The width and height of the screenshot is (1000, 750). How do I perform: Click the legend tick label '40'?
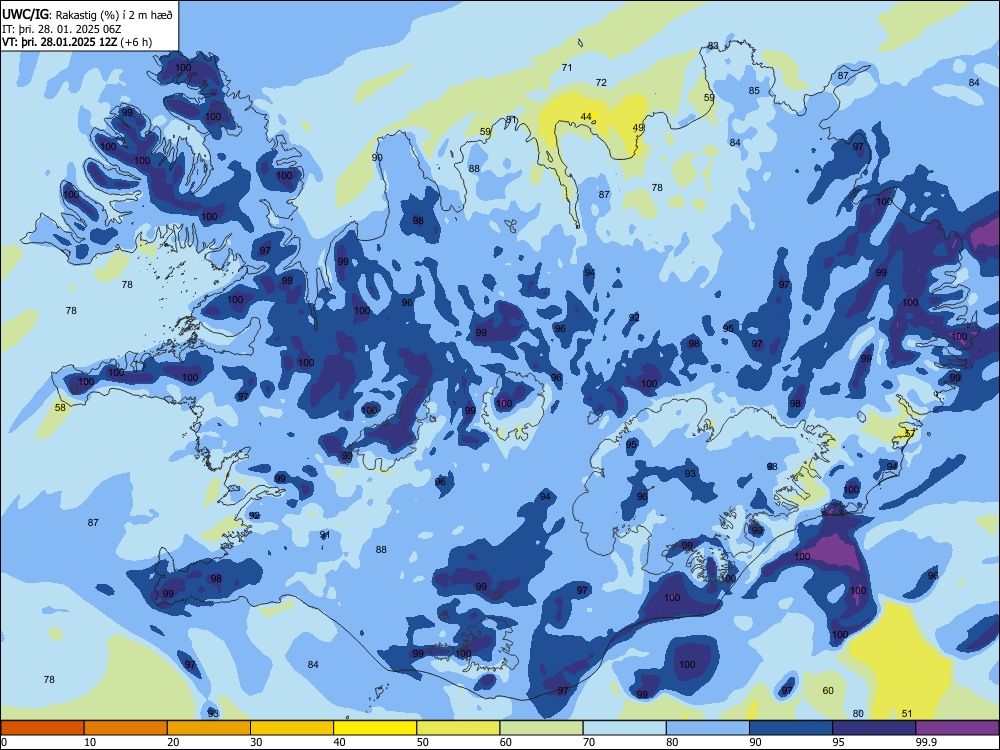coord(339,742)
